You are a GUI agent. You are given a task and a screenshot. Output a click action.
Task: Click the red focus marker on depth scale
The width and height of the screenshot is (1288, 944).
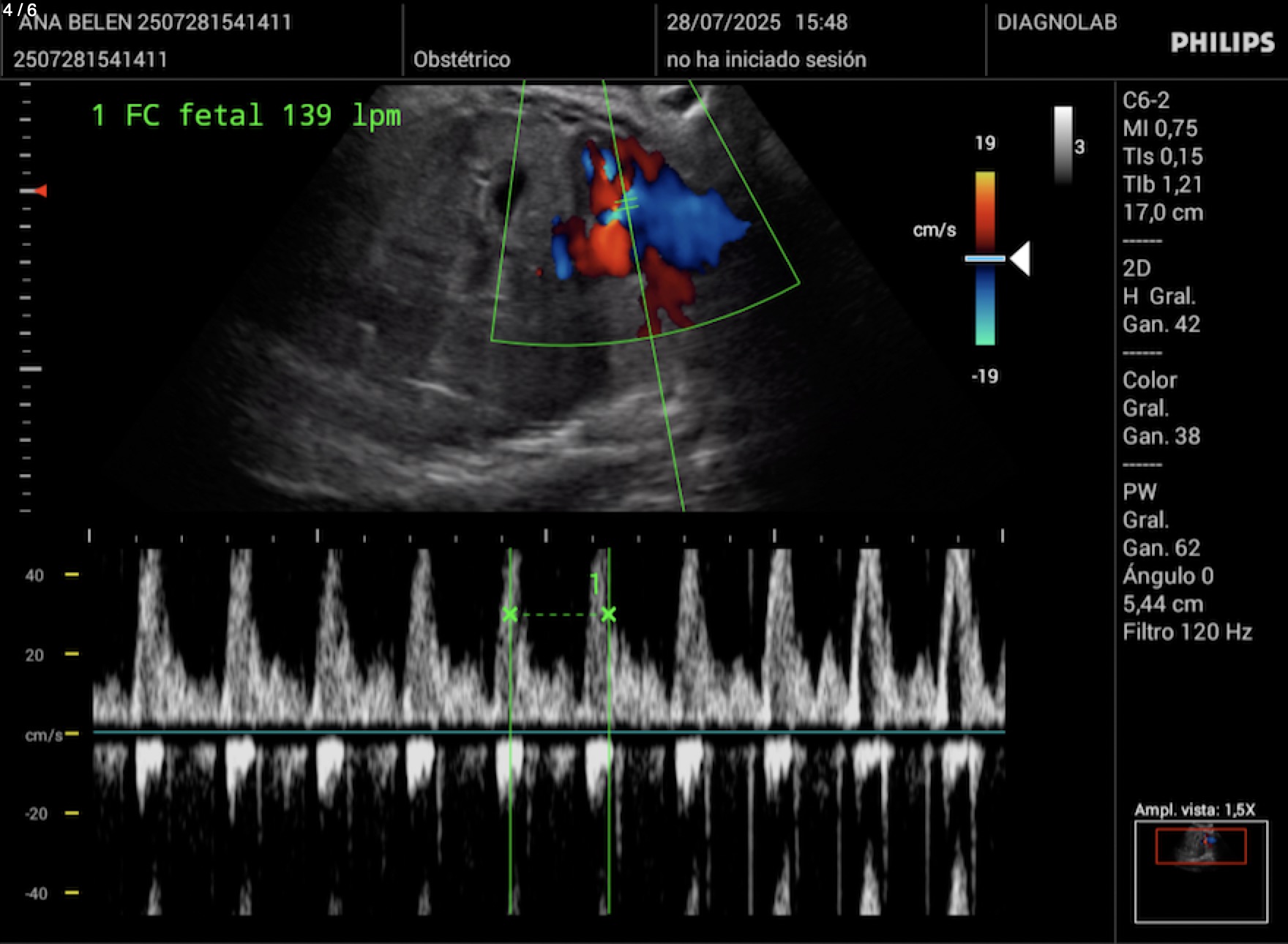tap(41, 191)
